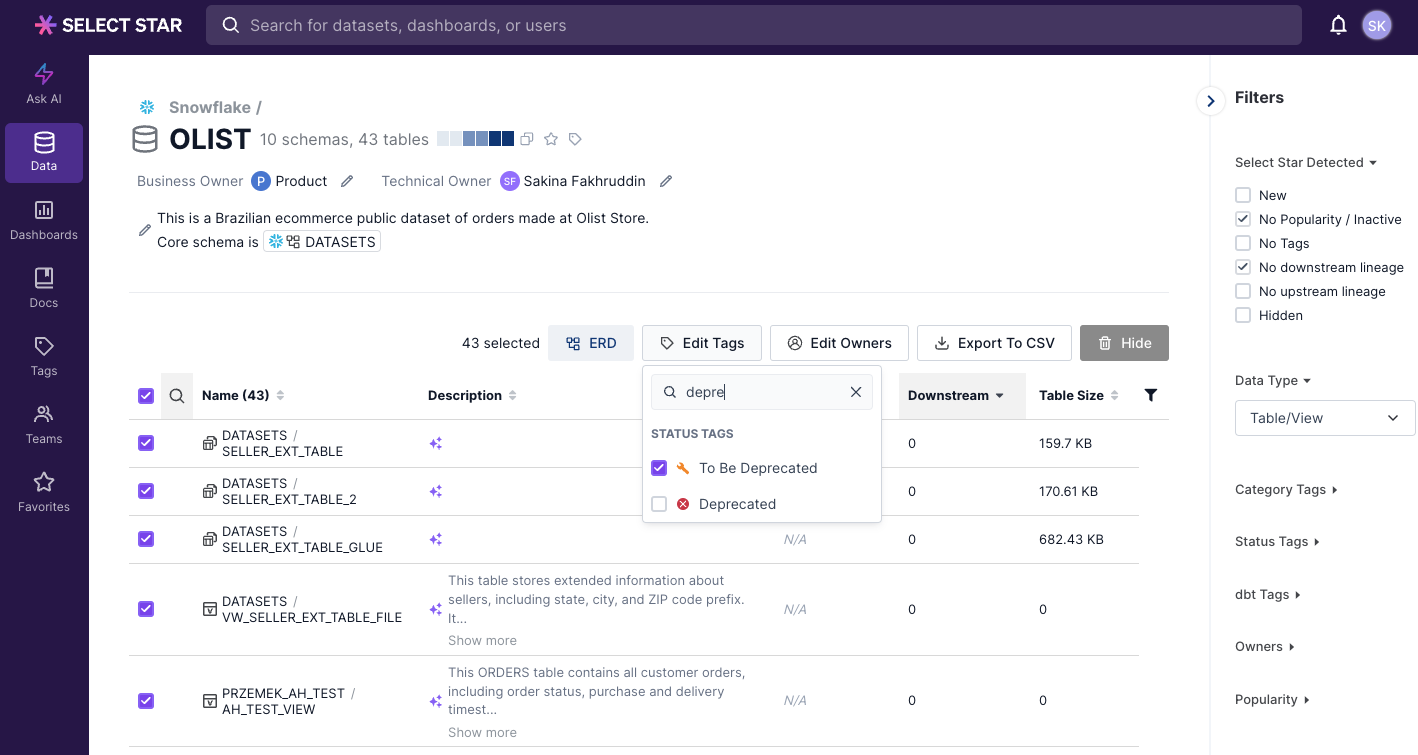Sort by the Table Size column
This screenshot has width=1418, height=755.
coord(1079,395)
